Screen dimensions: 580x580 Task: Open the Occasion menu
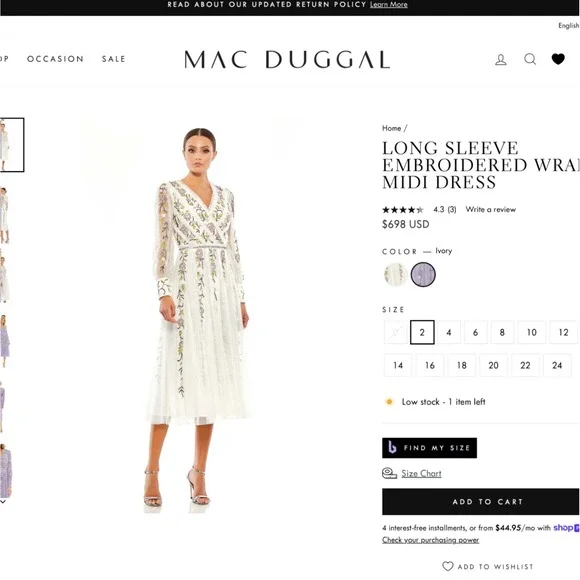[55, 59]
